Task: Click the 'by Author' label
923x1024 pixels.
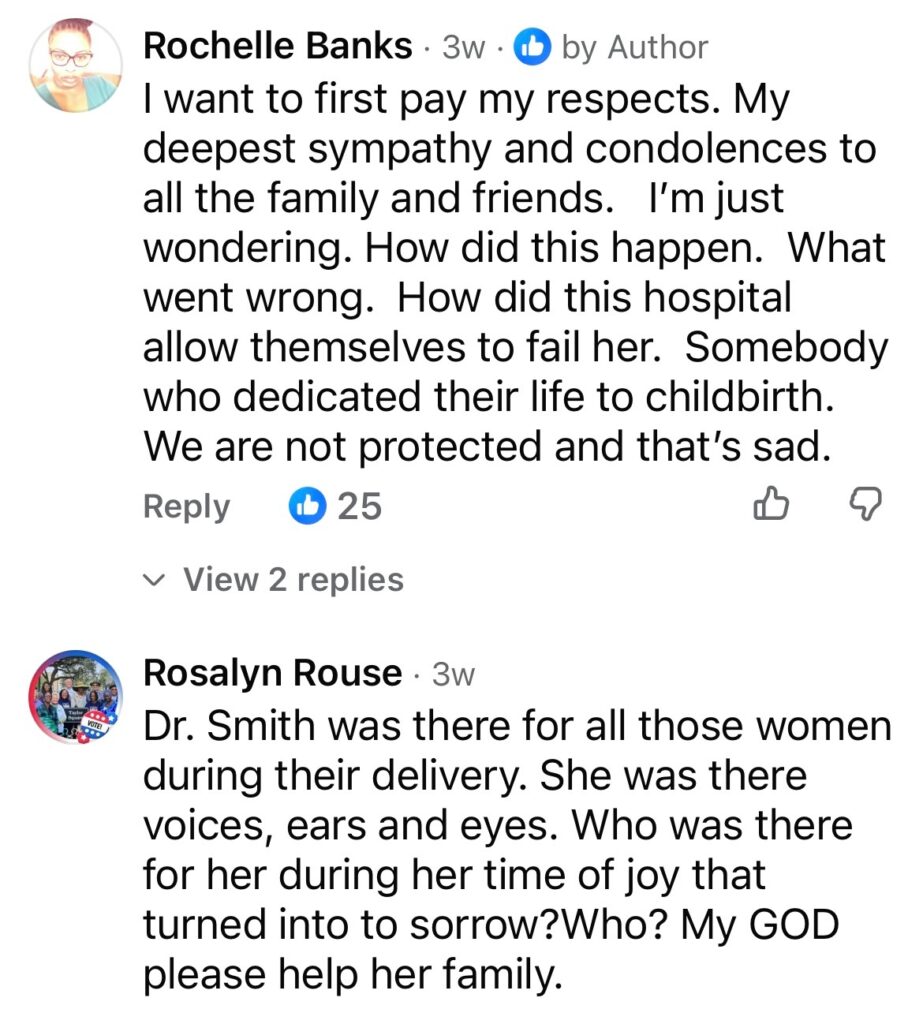Action: (634, 48)
